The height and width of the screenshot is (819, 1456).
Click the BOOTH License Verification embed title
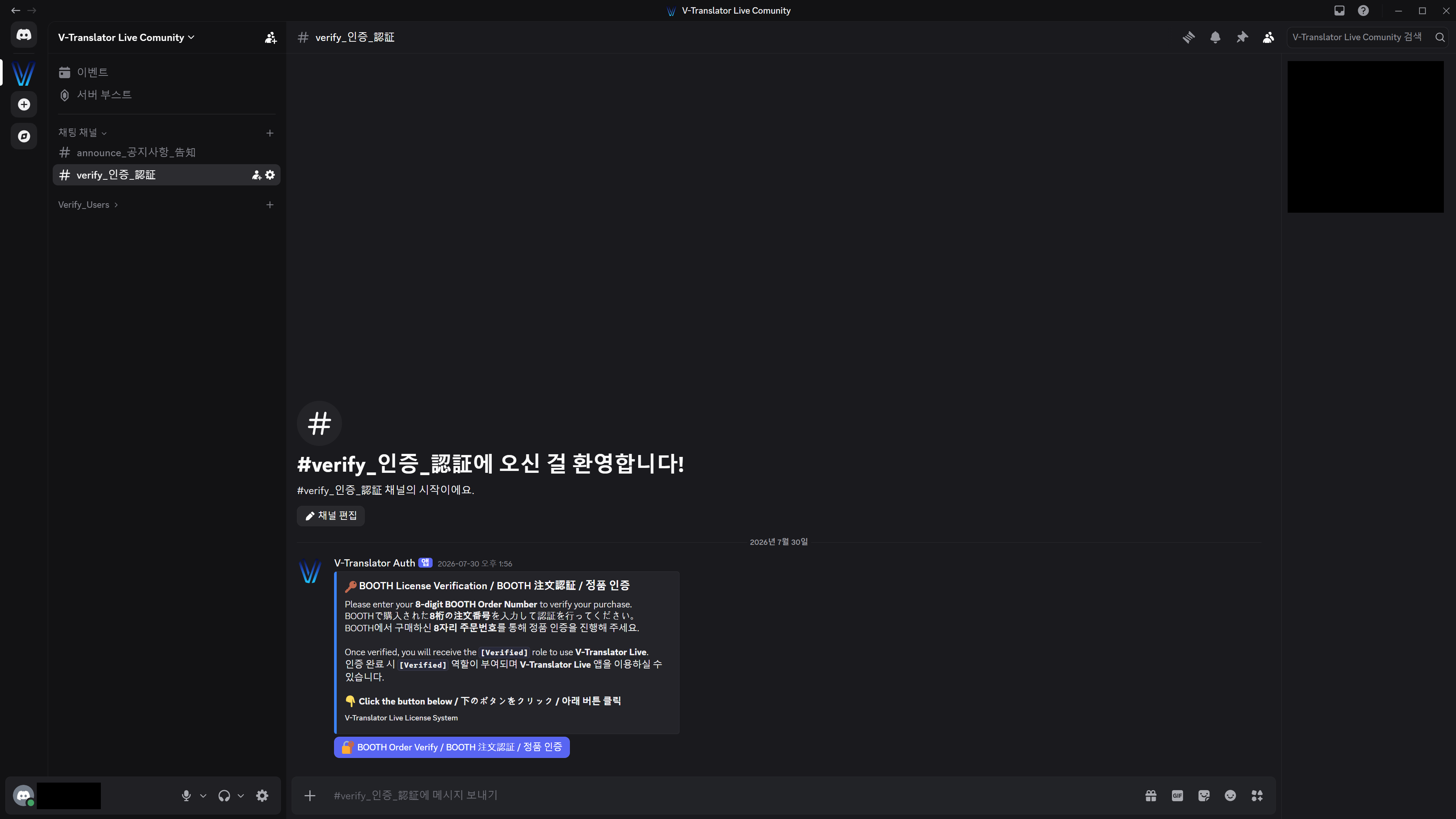pos(494,586)
